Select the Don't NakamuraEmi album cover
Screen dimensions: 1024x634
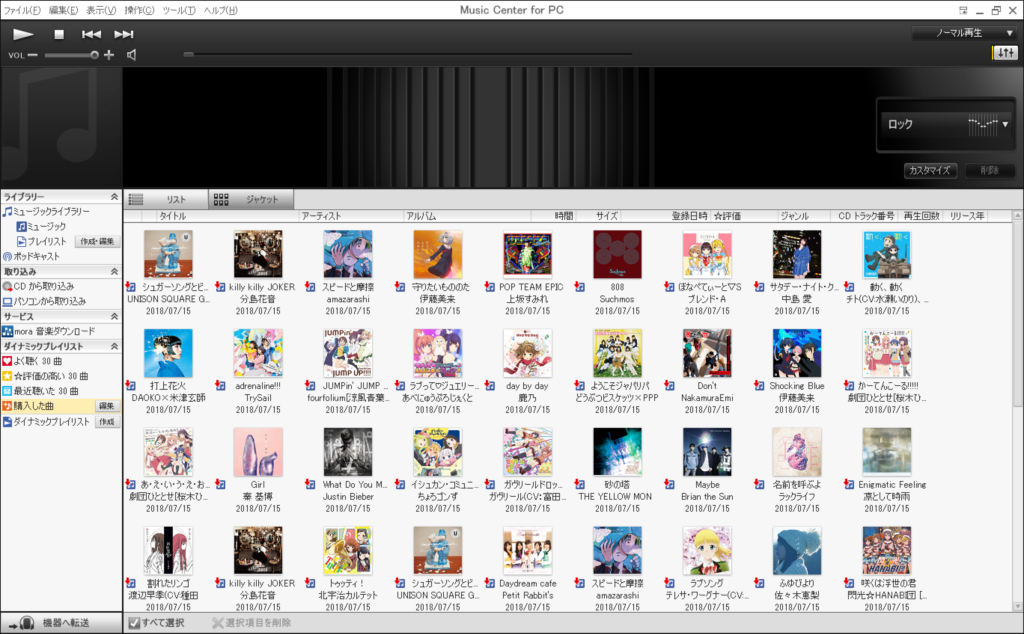[x=707, y=353]
